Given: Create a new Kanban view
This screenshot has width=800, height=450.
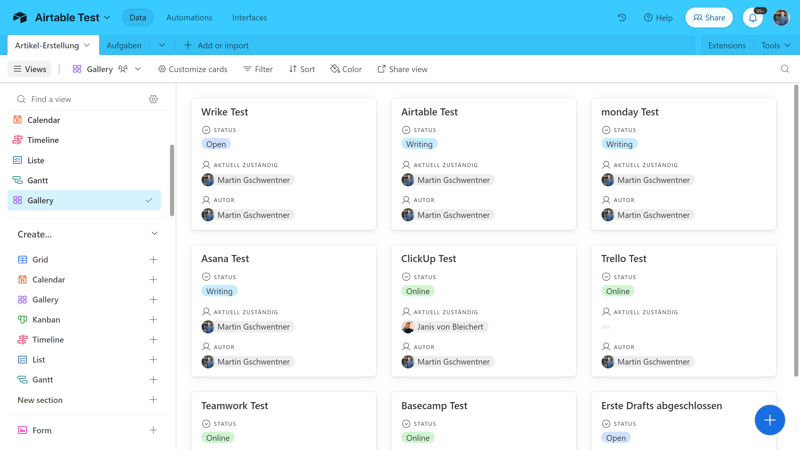Looking at the screenshot, I should point(88,319).
